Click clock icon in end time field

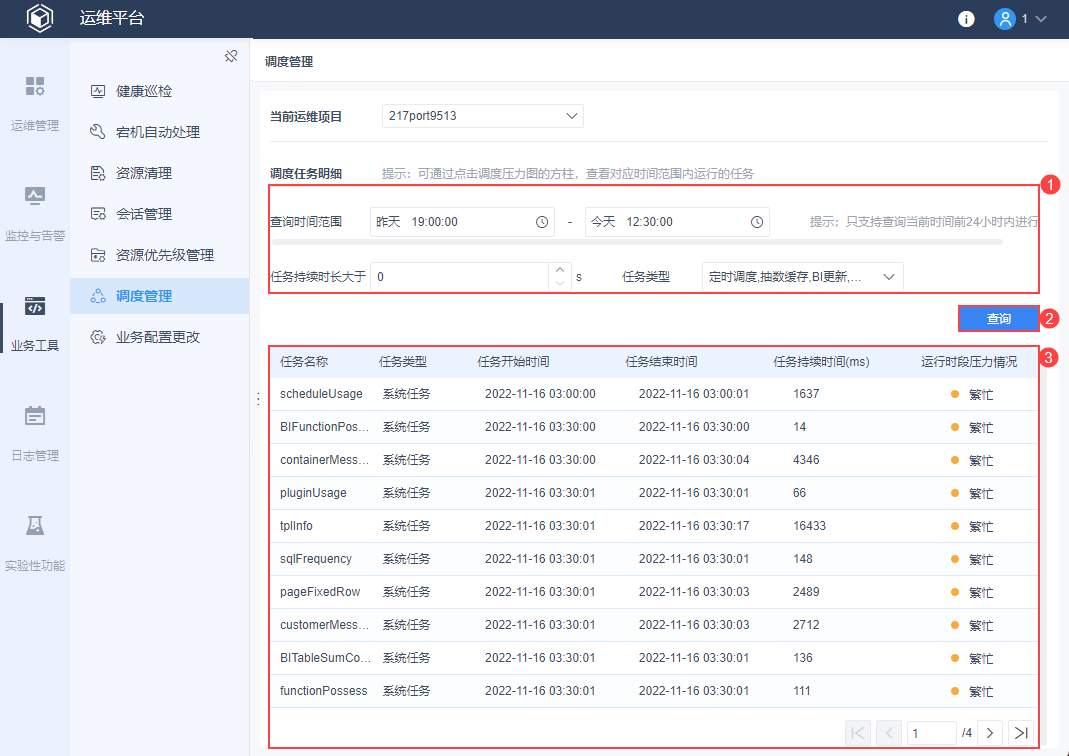click(757, 222)
